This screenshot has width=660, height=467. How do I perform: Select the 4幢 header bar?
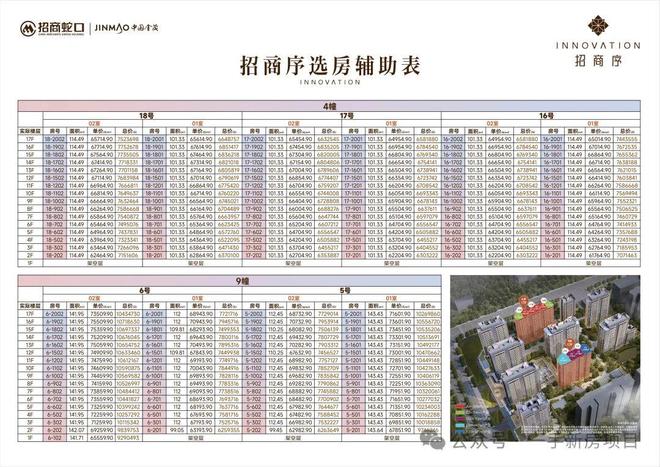[x=329, y=106]
